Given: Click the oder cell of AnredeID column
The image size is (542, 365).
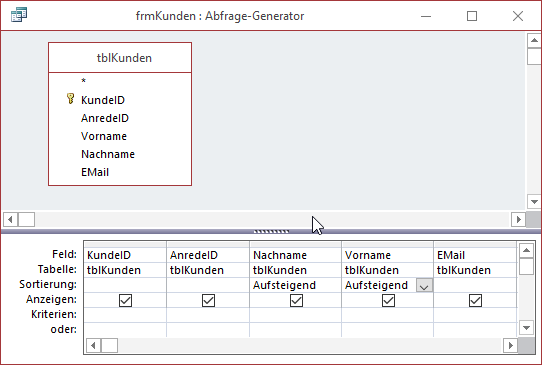Looking at the screenshot, I should click(208, 330).
